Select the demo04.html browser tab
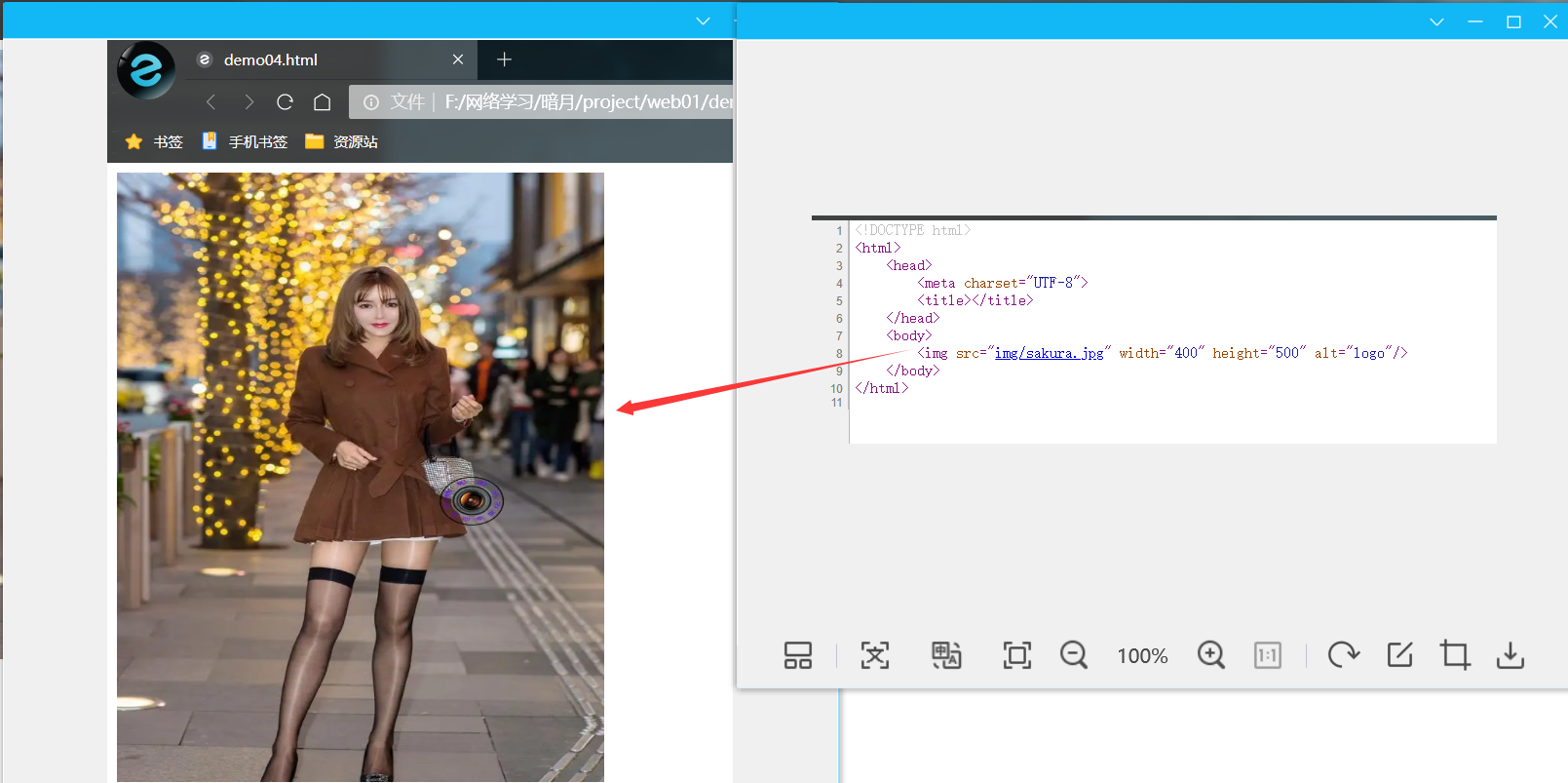This screenshot has height=783, width=1568. pos(331,59)
